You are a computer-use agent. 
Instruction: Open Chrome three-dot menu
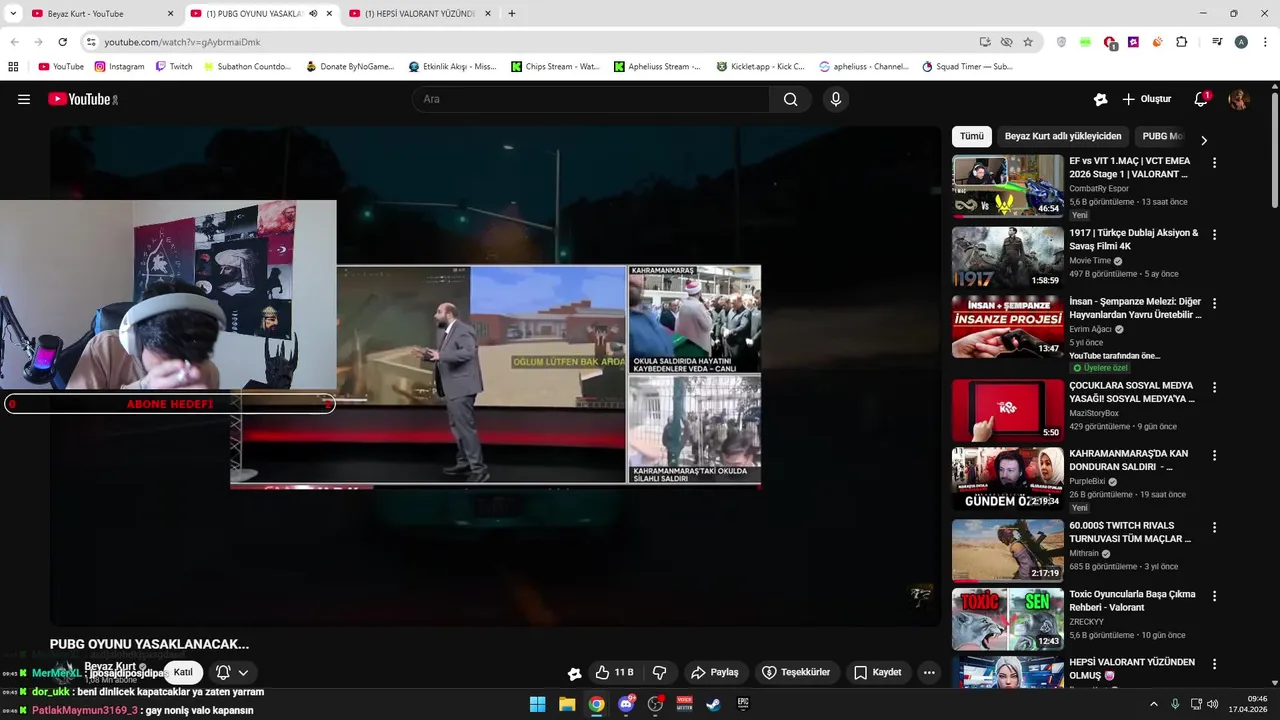point(1264,42)
